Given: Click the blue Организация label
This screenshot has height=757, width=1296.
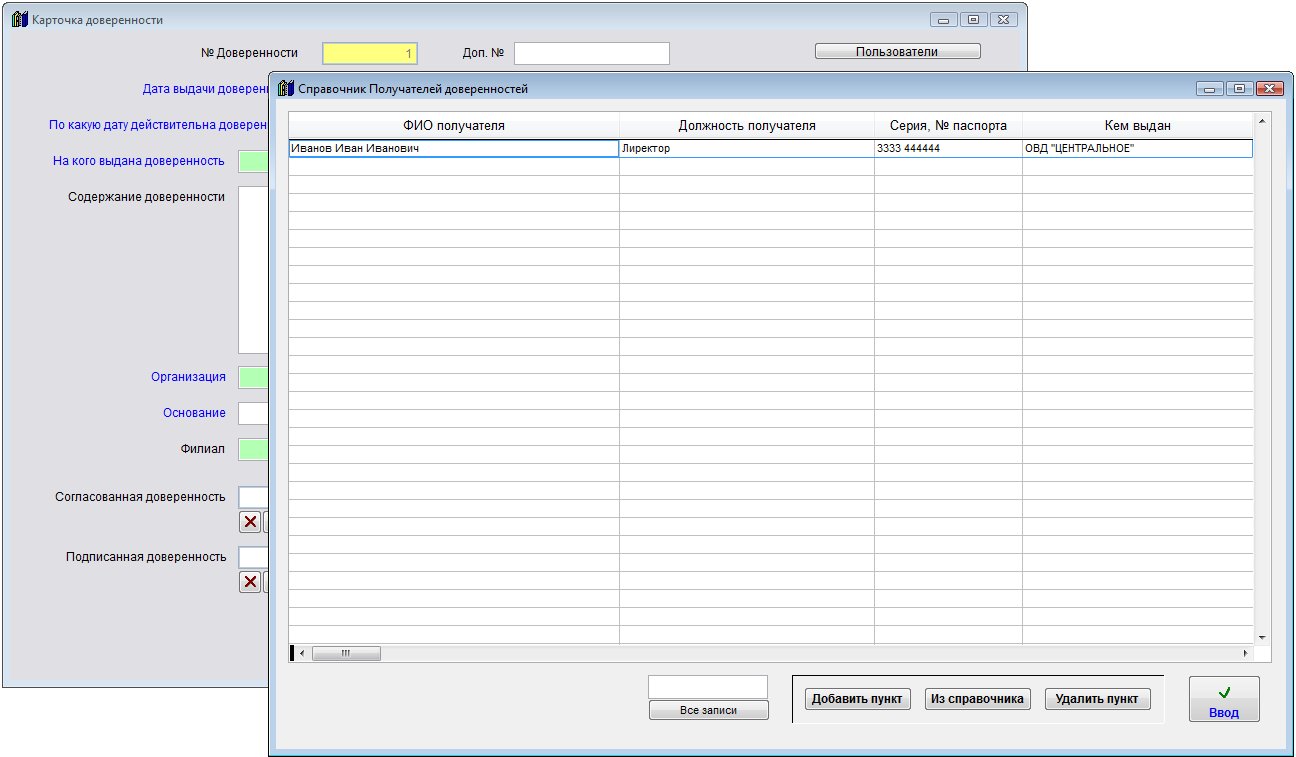Looking at the screenshot, I should (188, 377).
